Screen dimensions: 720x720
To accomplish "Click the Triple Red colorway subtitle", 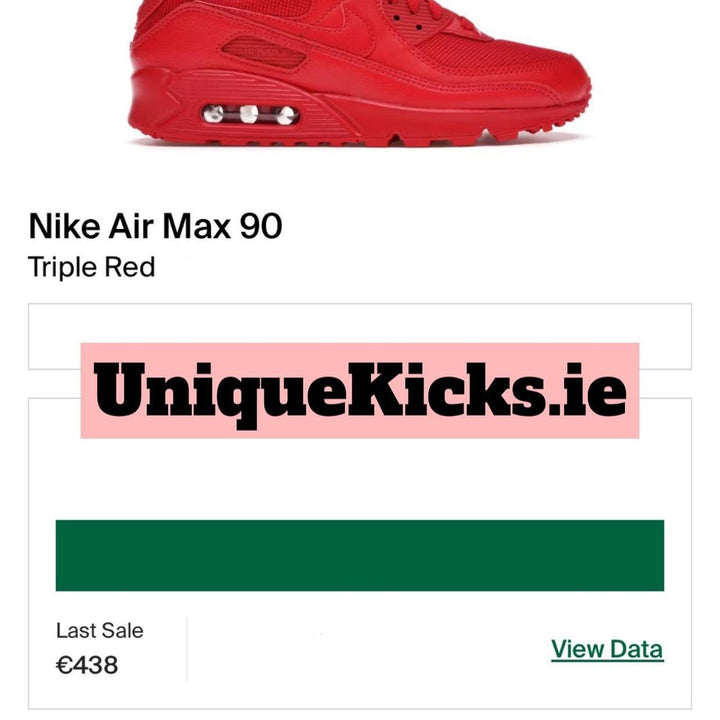I will point(91,267).
